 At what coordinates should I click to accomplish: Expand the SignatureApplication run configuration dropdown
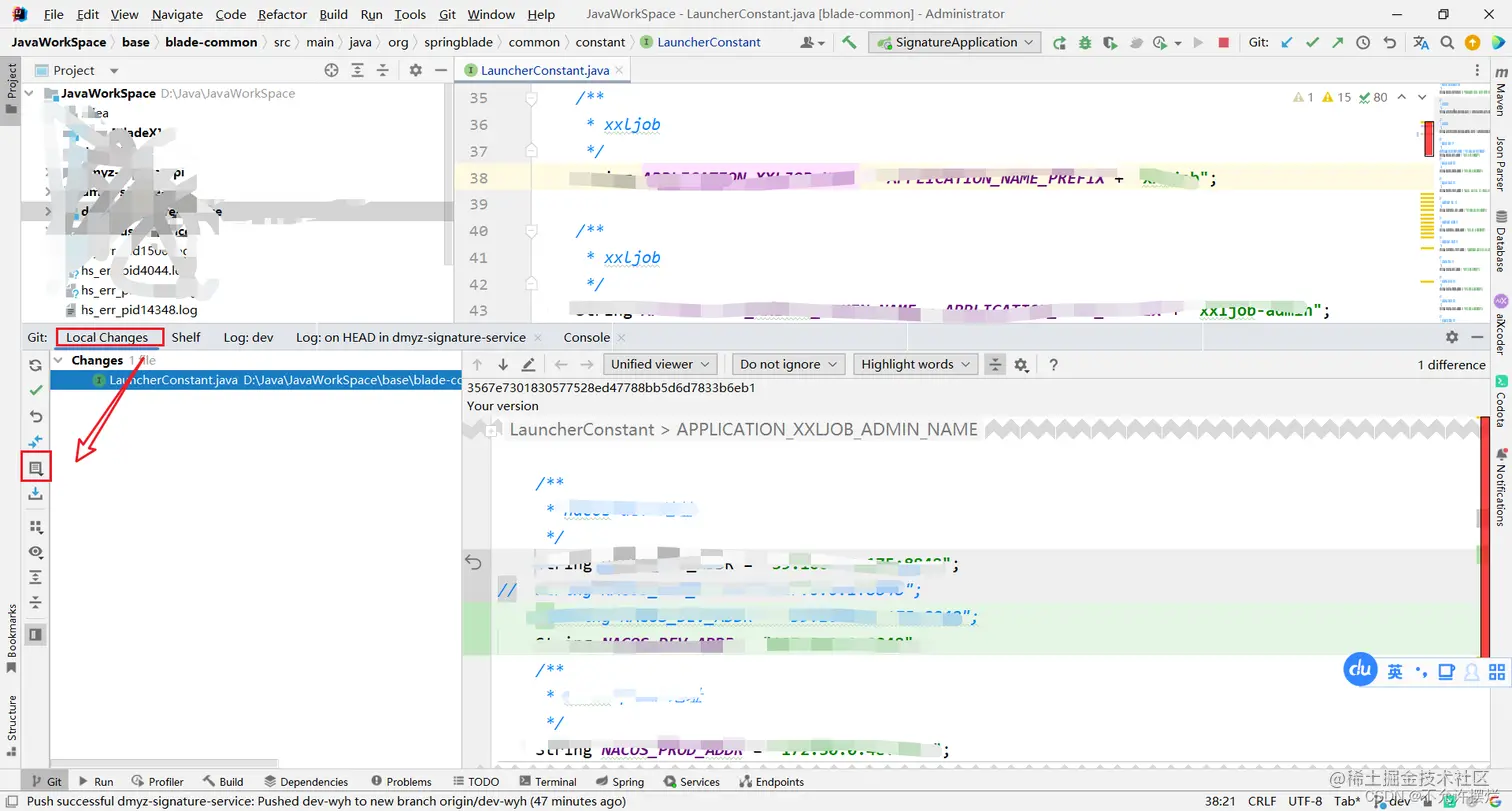[1029, 43]
